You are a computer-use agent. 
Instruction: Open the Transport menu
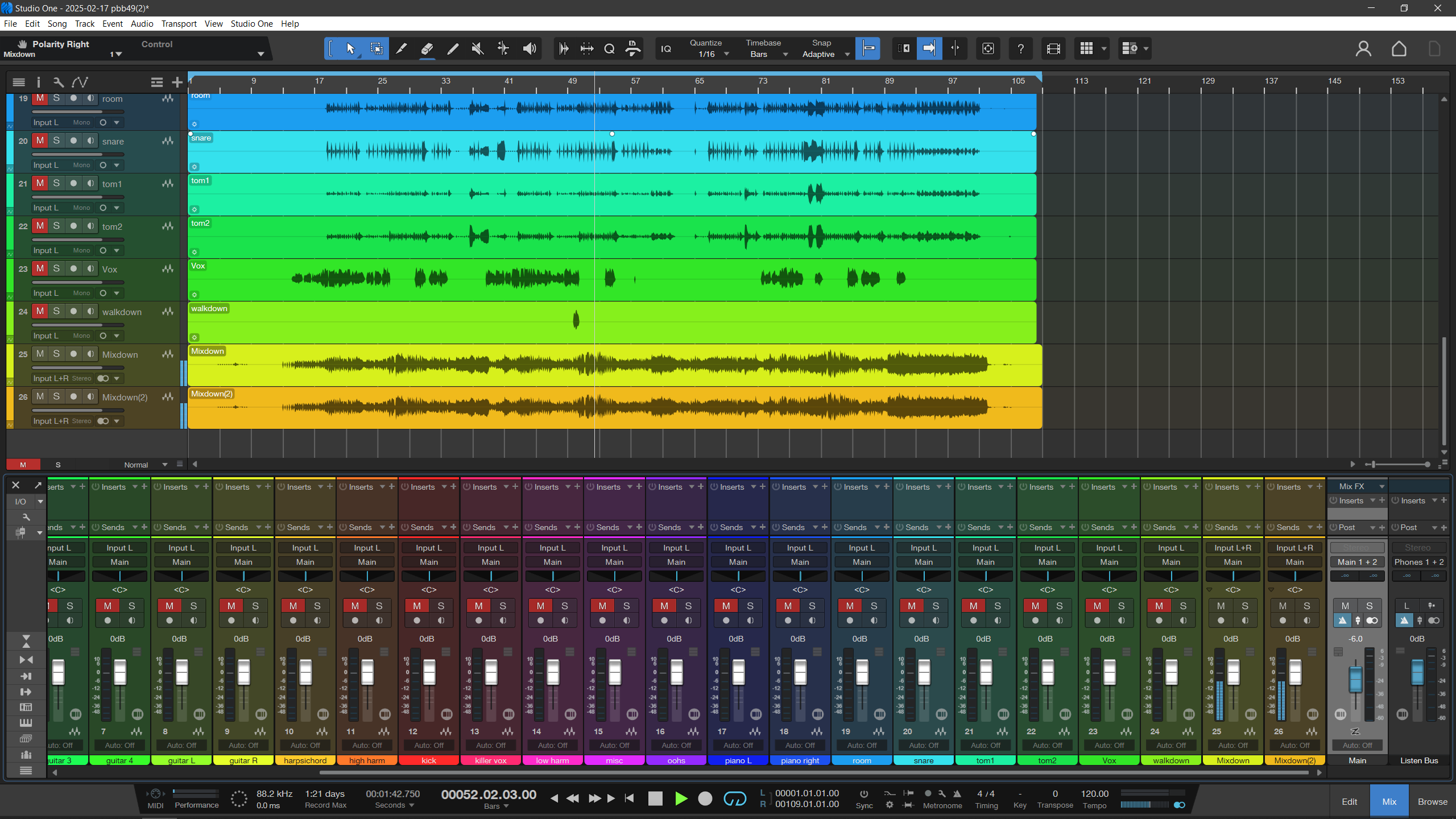[179, 24]
